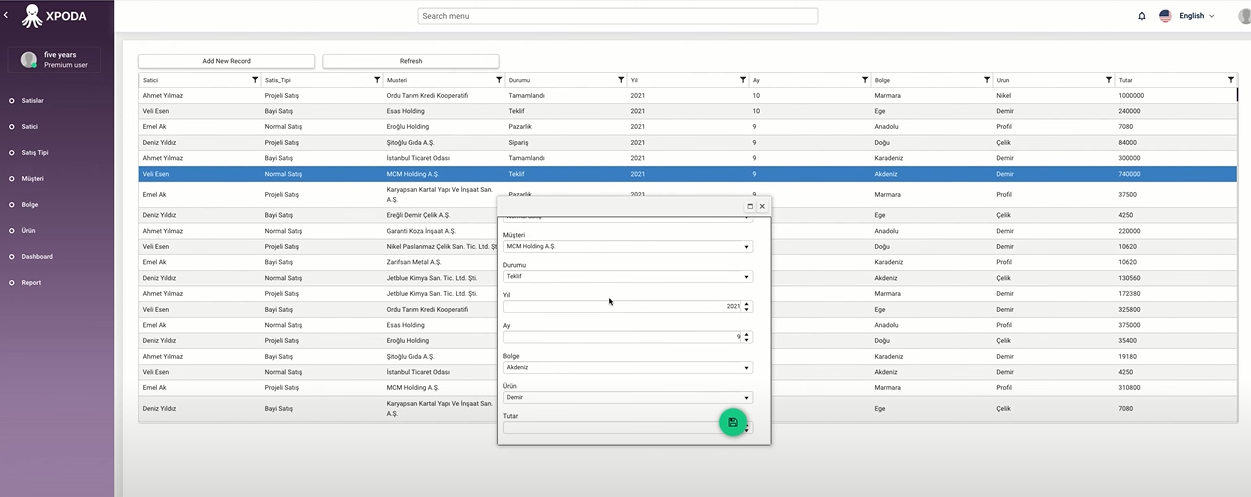Open the notifications bell icon
This screenshot has width=1251, height=497.
[1142, 16]
